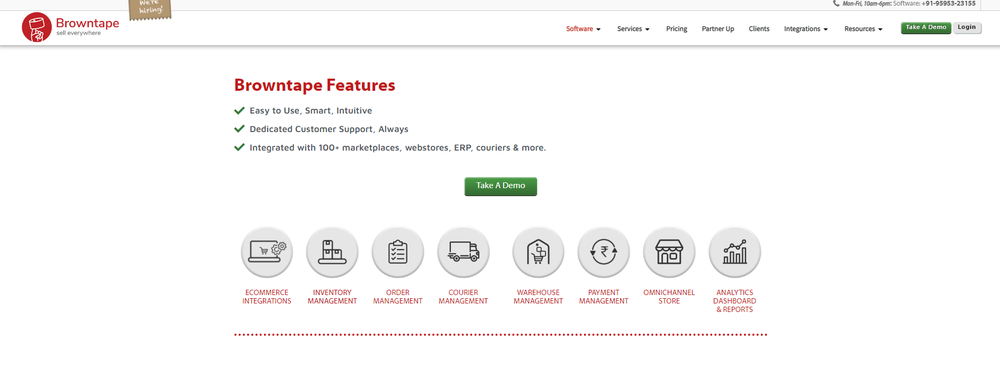This screenshot has width=1000, height=389.
Task: Click the Browntape logo icon
Action: pyautogui.click(x=36, y=27)
